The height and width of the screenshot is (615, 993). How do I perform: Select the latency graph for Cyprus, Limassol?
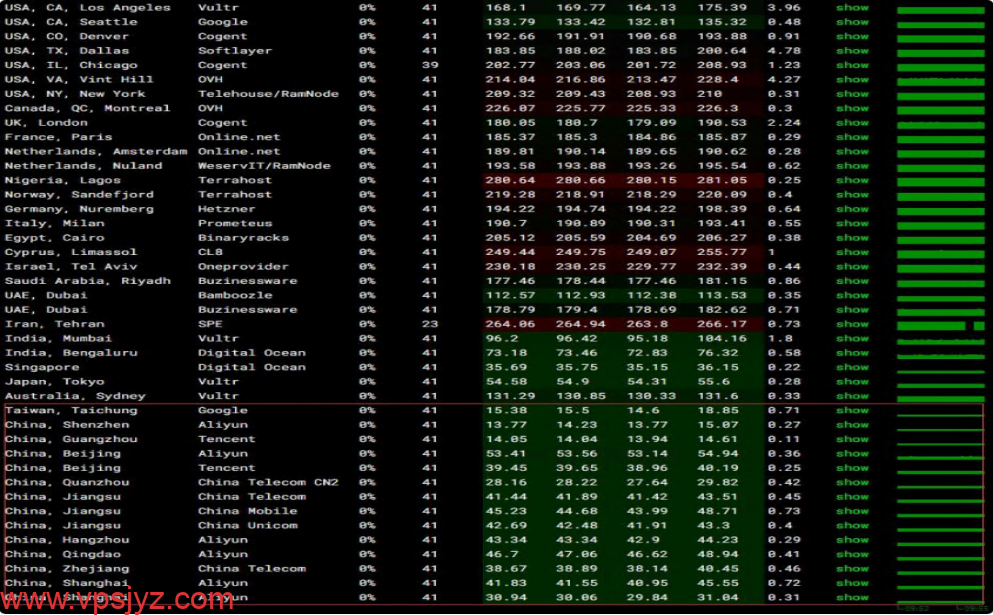[940, 253]
